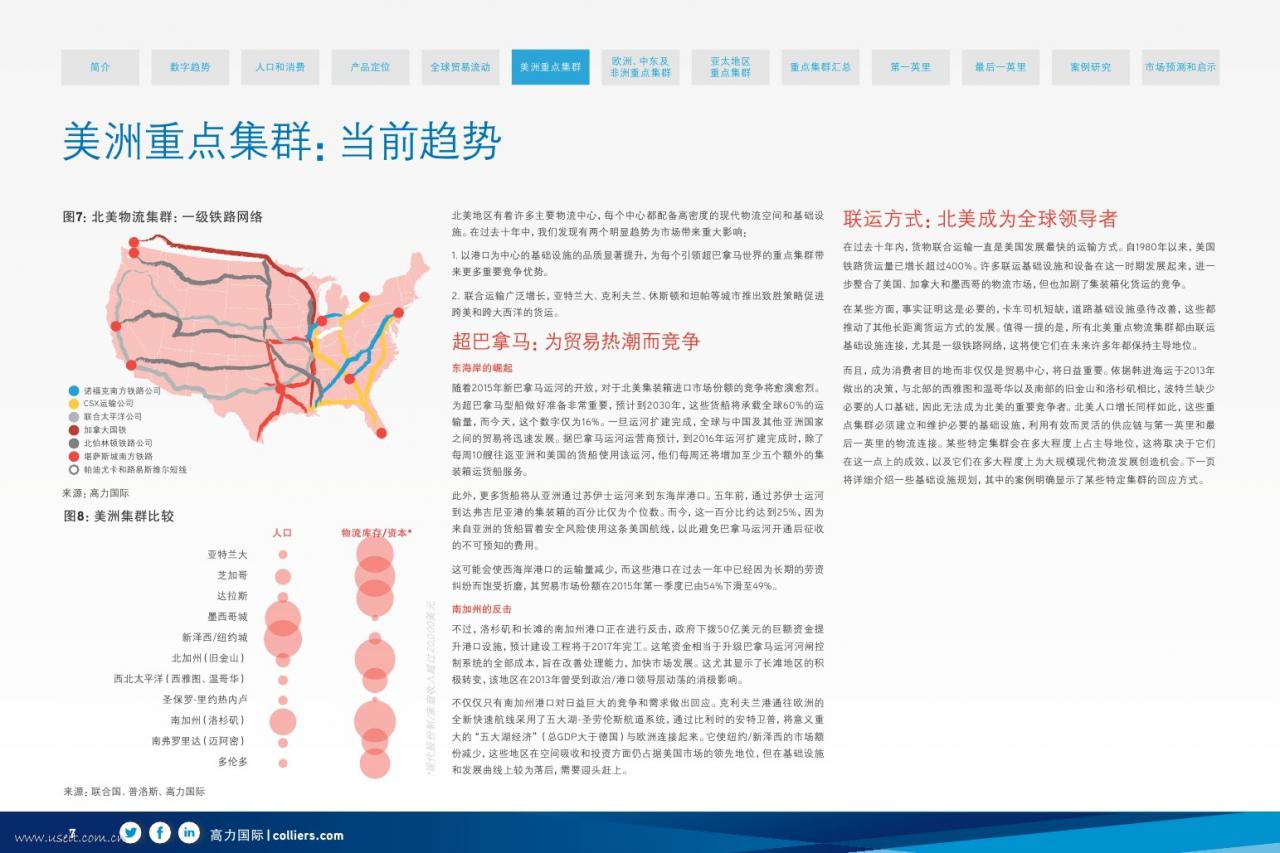Select the highlighted 美洲重点集群 tab
This screenshot has width=1280, height=853.
(x=550, y=67)
